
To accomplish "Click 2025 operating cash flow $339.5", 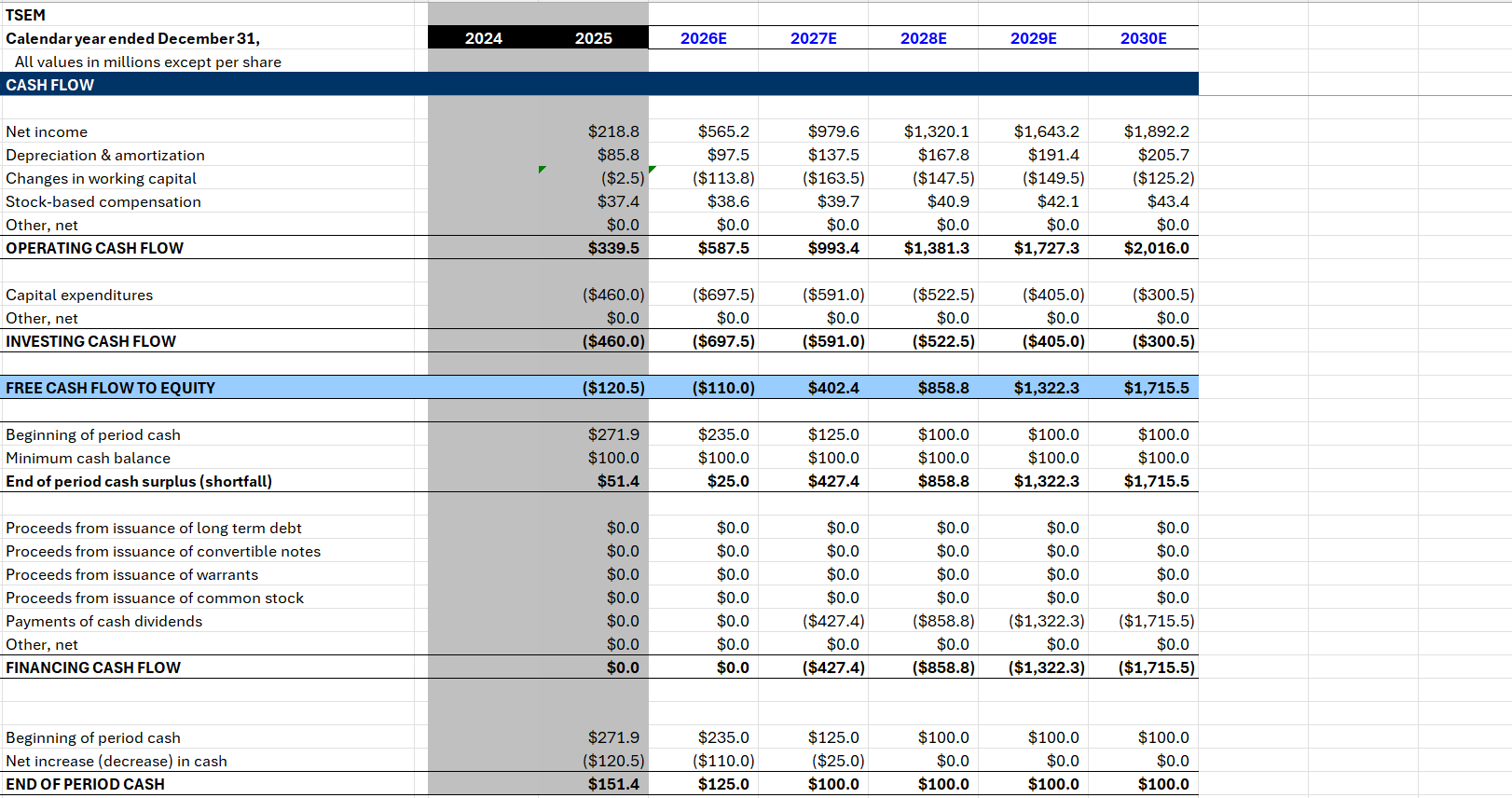I will tap(613, 248).
